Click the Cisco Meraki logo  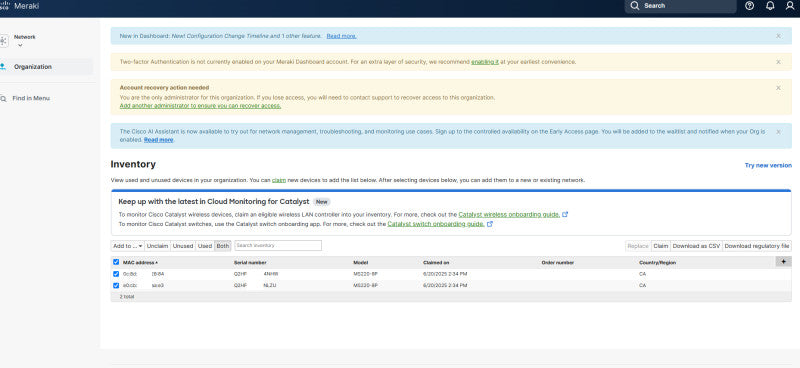pos(19,6)
